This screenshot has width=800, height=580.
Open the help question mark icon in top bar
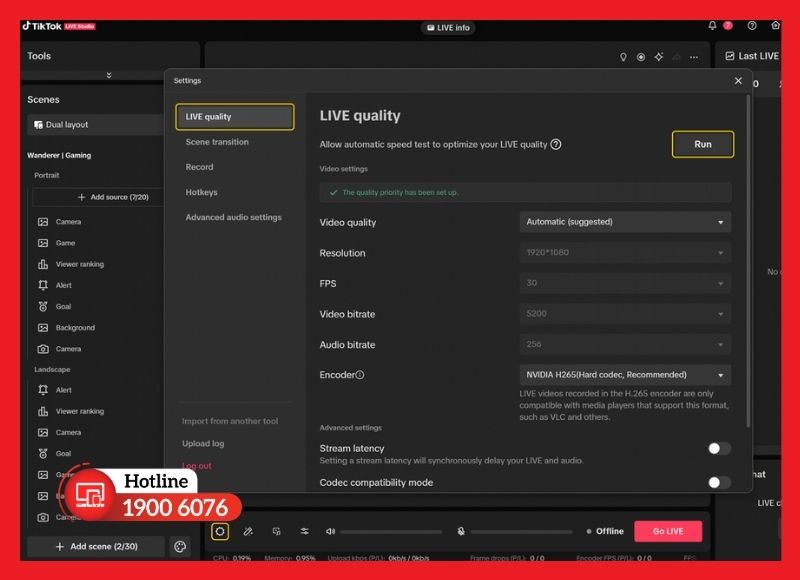[752, 26]
